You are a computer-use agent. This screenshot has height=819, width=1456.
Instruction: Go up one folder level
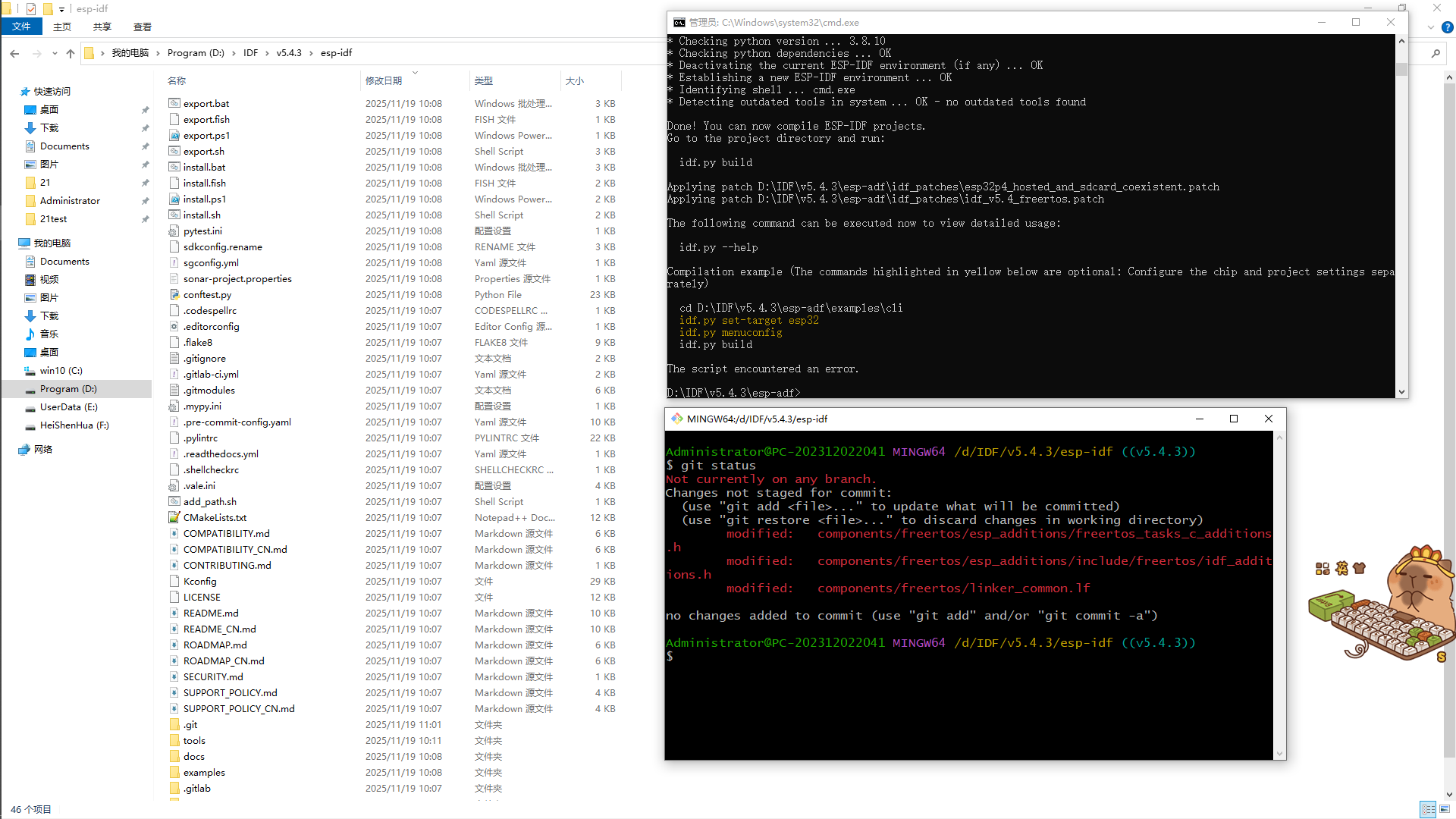[x=71, y=53]
